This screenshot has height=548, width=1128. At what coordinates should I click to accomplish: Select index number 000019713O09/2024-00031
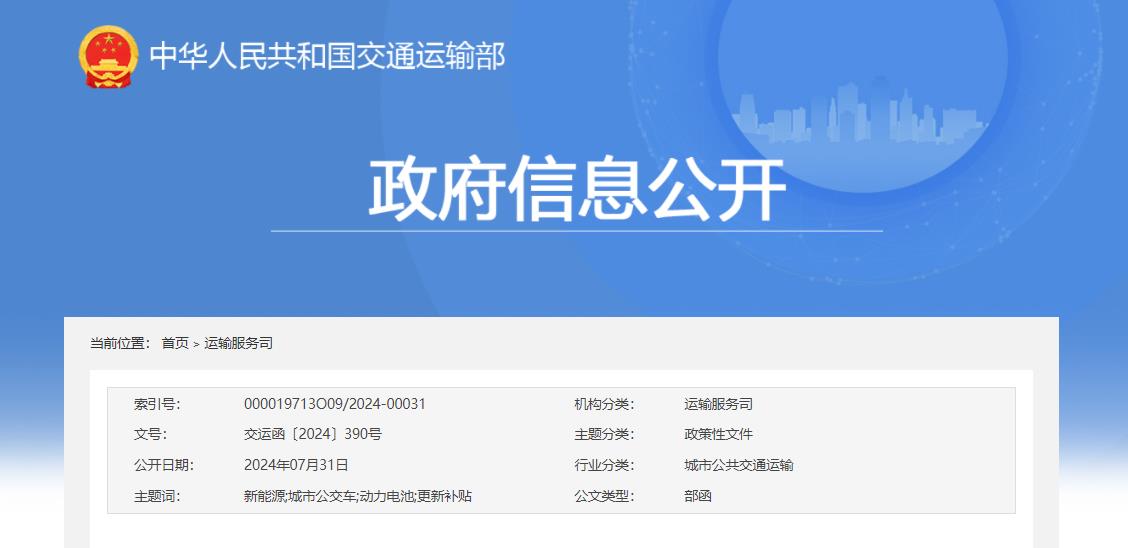(335, 404)
